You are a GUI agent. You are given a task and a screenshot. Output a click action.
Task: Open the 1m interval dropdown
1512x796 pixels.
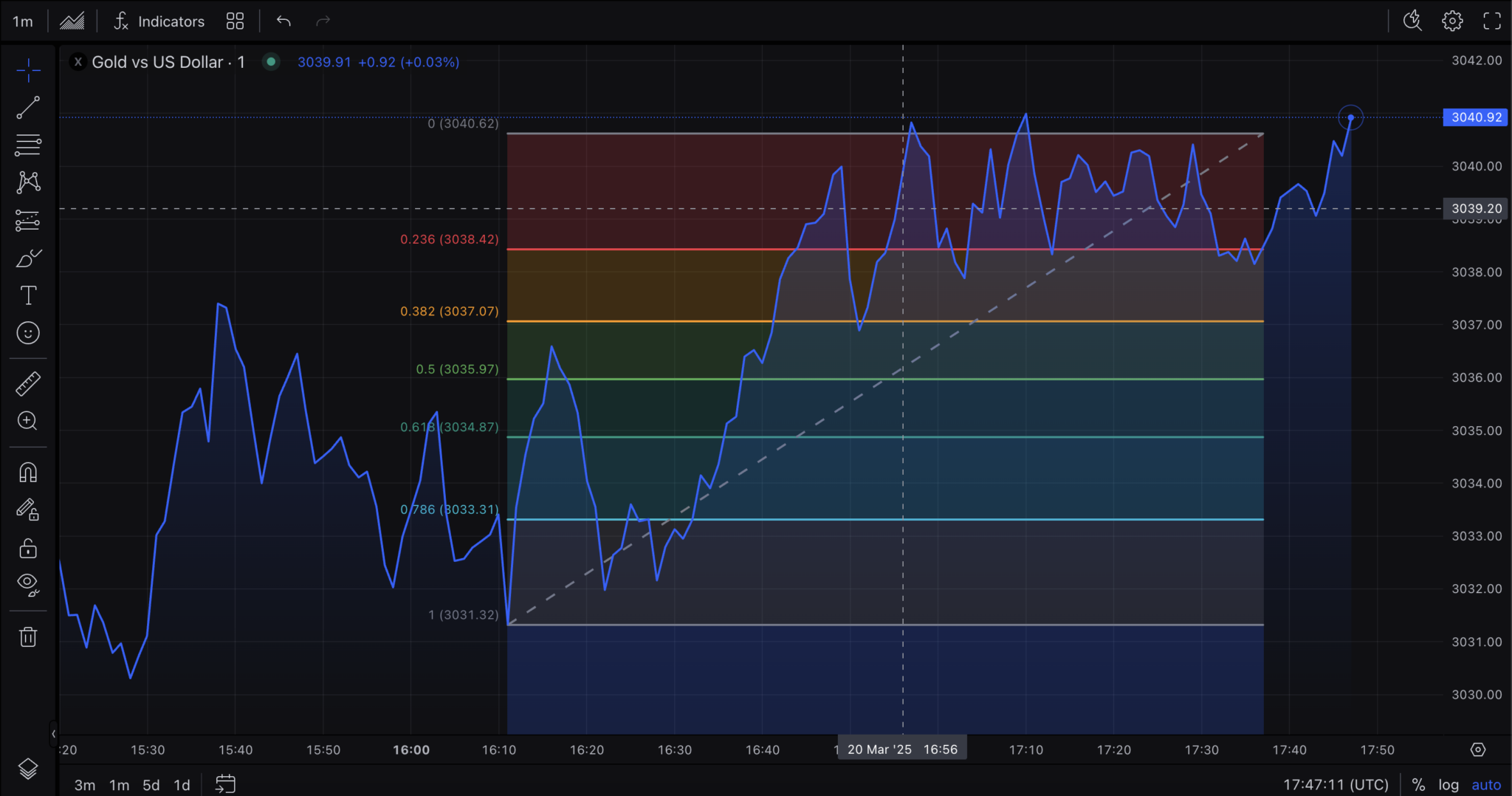[x=23, y=20]
